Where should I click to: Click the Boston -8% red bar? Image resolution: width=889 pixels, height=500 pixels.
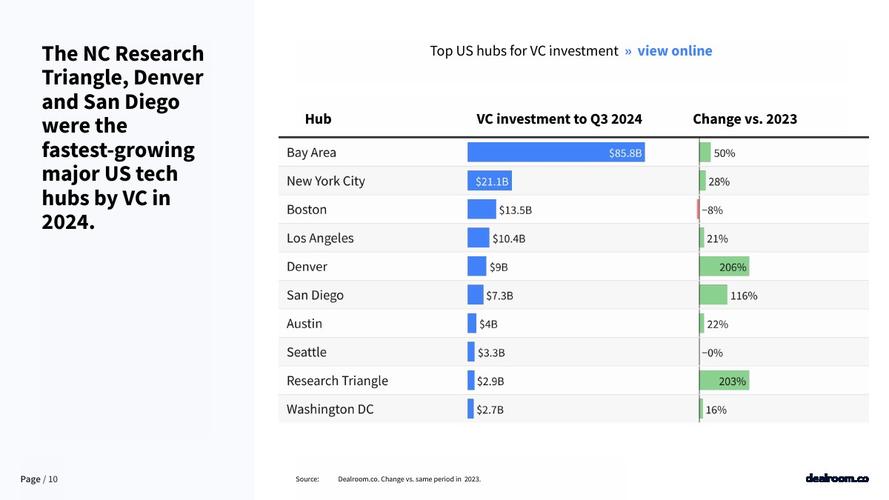[698, 210]
